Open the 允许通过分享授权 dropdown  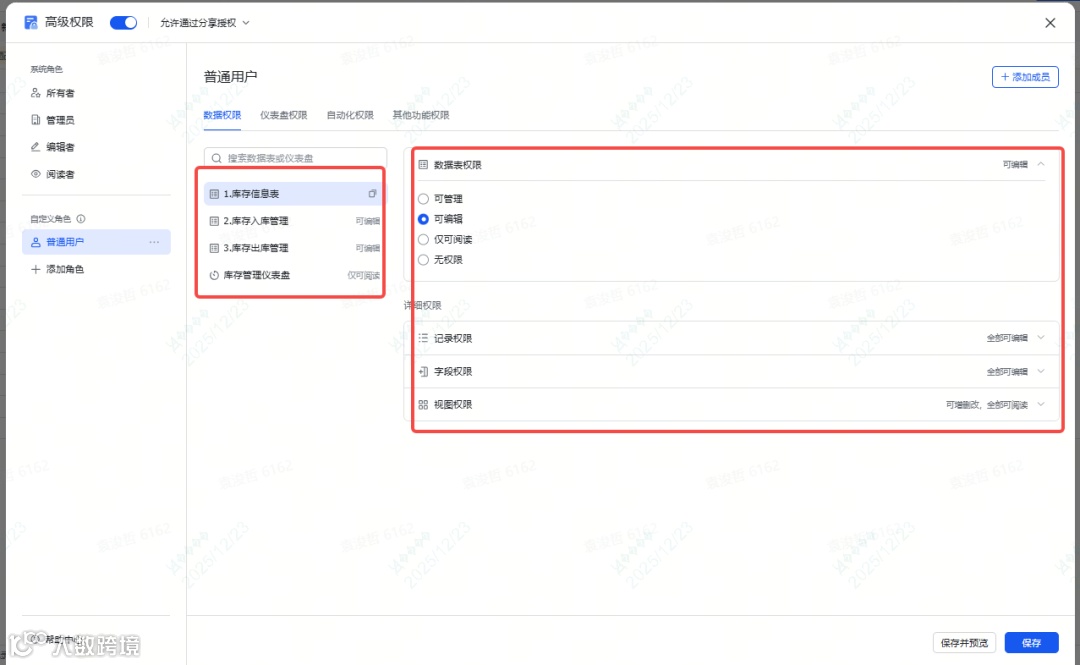[x=205, y=23]
